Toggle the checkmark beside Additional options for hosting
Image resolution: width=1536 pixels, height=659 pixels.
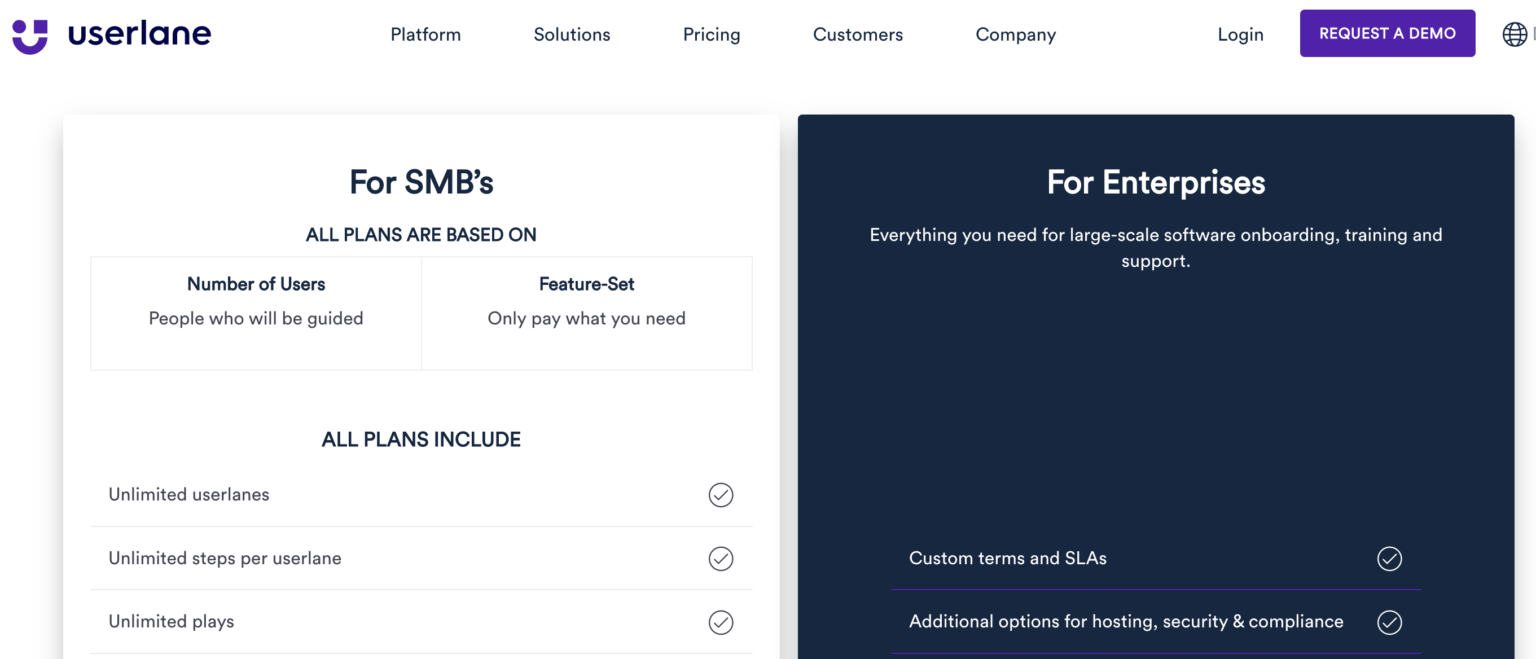[x=1389, y=622]
